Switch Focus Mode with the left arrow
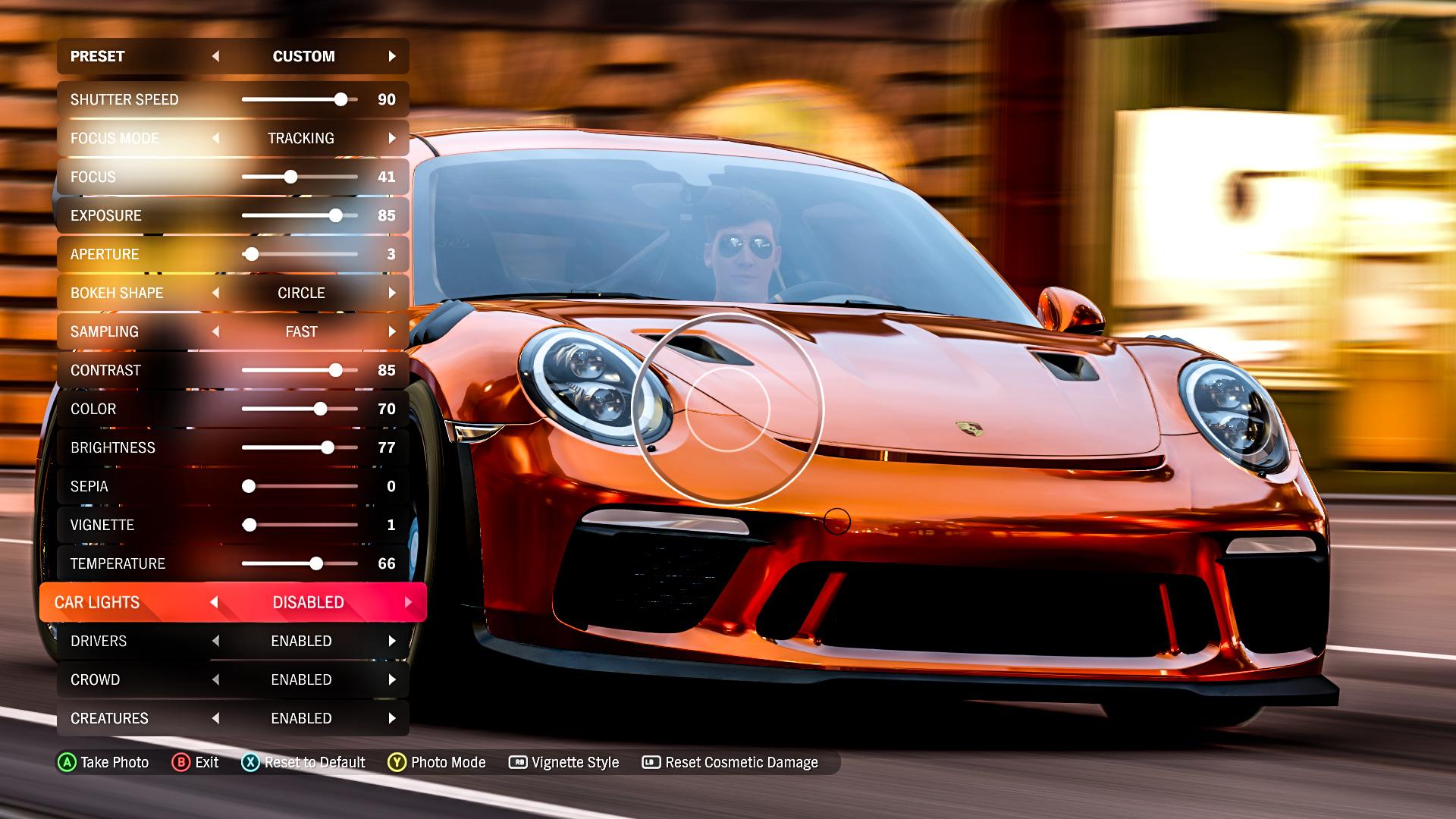The height and width of the screenshot is (819, 1456). point(215,138)
